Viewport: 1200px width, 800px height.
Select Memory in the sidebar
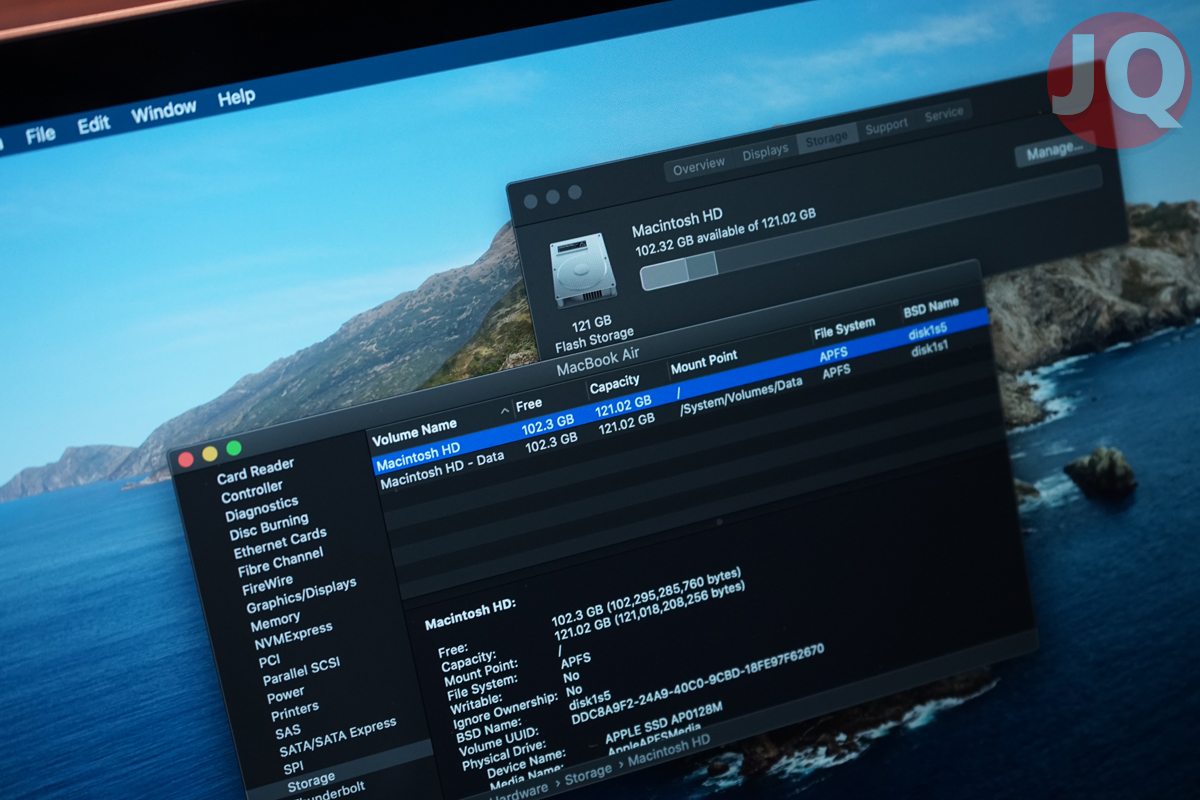click(x=275, y=622)
